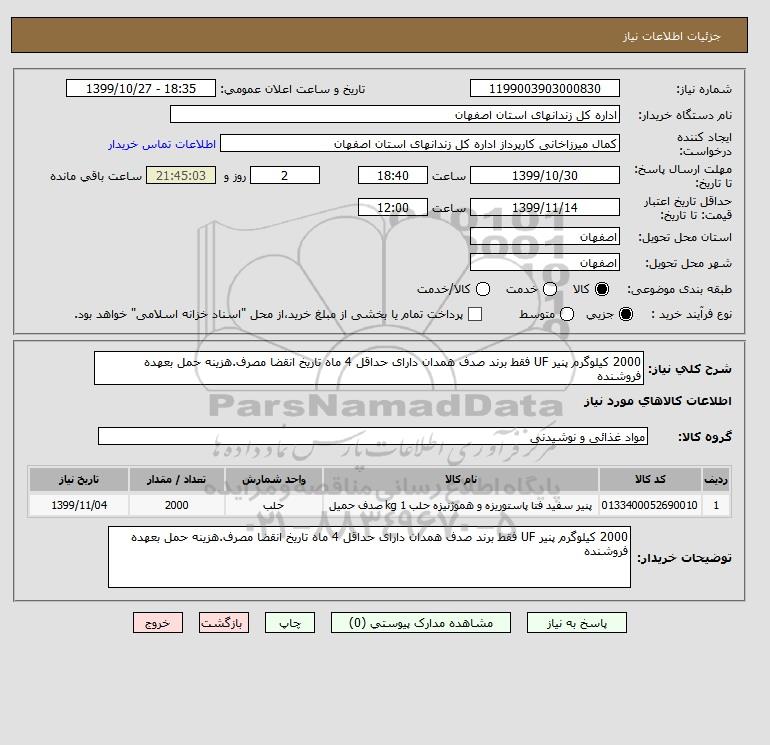The height and width of the screenshot is (745, 770).
Task: Click the delivery province field اصفهان
Action: pyautogui.click(x=545, y=237)
